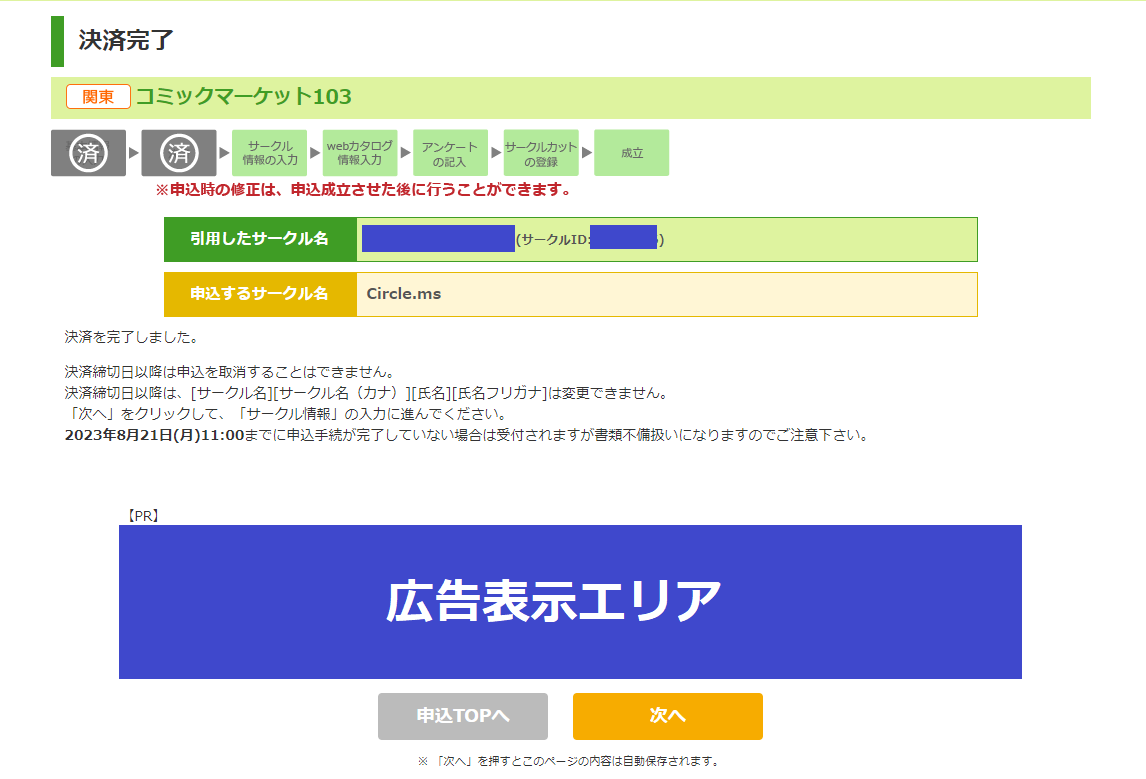The image size is (1146, 779).
Task: Select the webカタログ情報入力 step
Action: pos(360,153)
